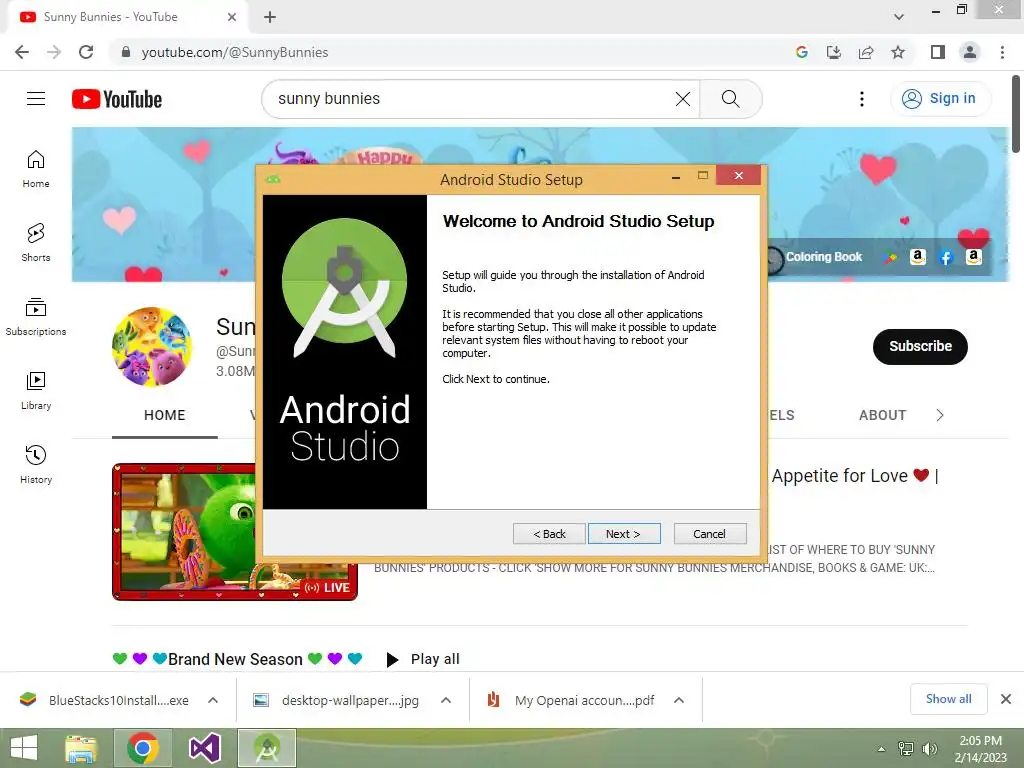Click Show all downloads
Viewport: 1024px width, 768px height.
coord(948,699)
